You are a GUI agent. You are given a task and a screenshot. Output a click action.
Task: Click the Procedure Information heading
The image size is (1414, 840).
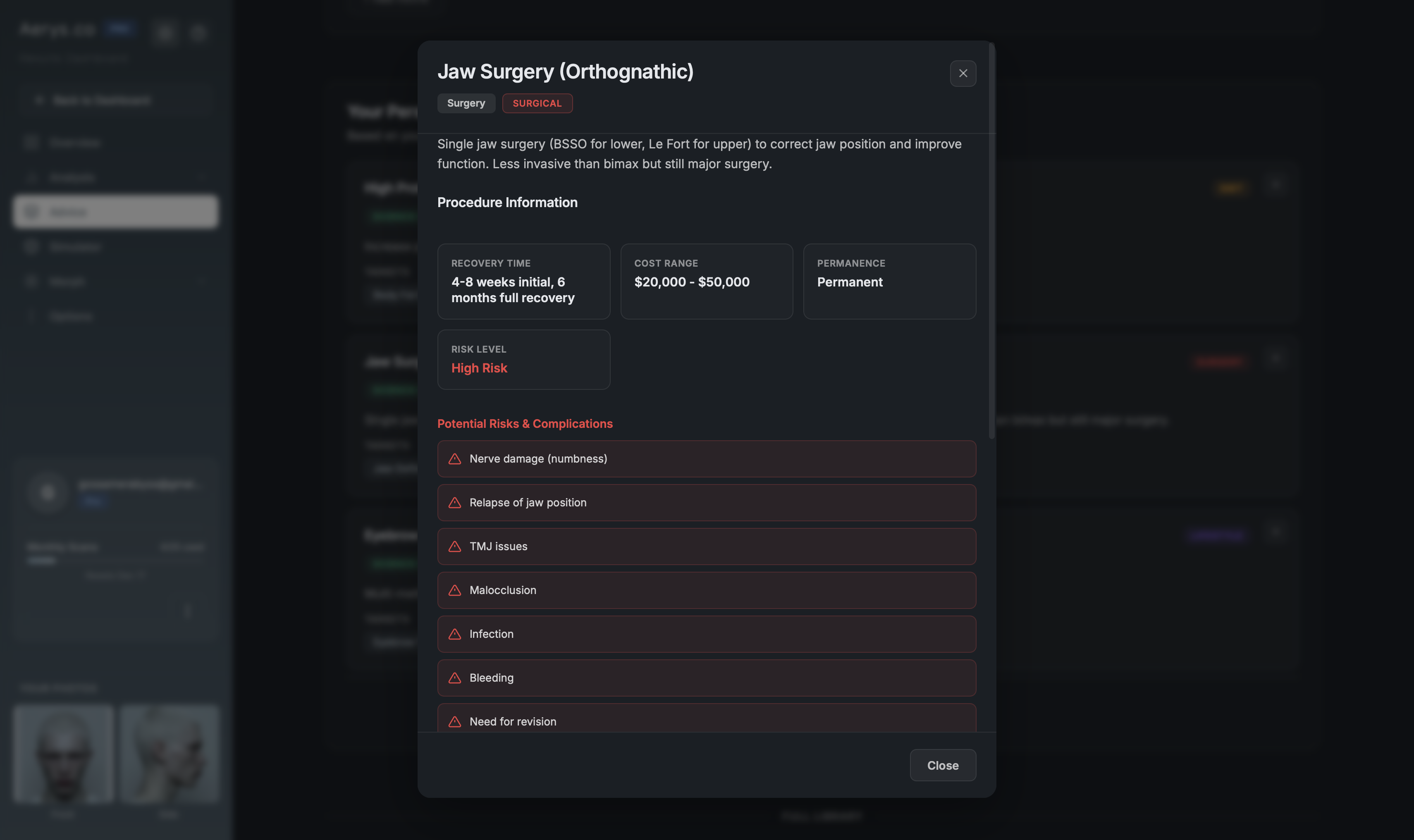coord(506,203)
